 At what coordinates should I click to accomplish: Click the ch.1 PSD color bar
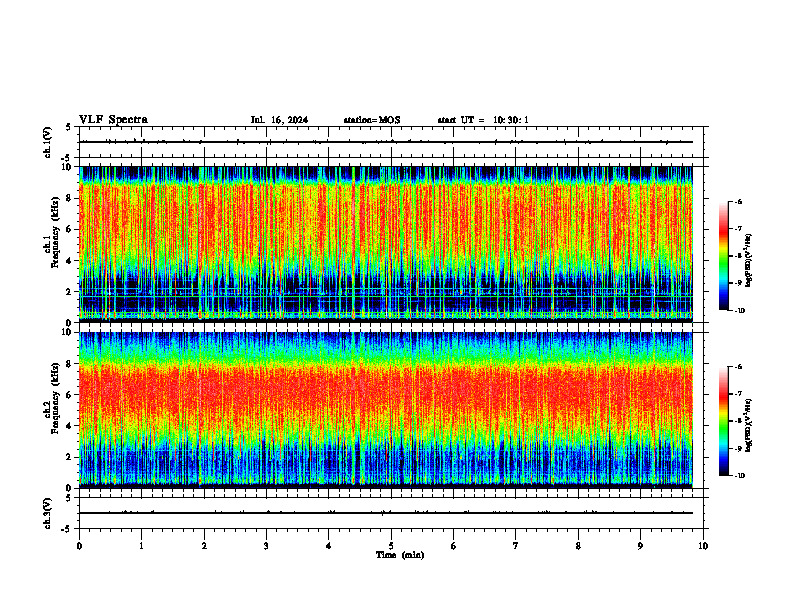(x=723, y=256)
